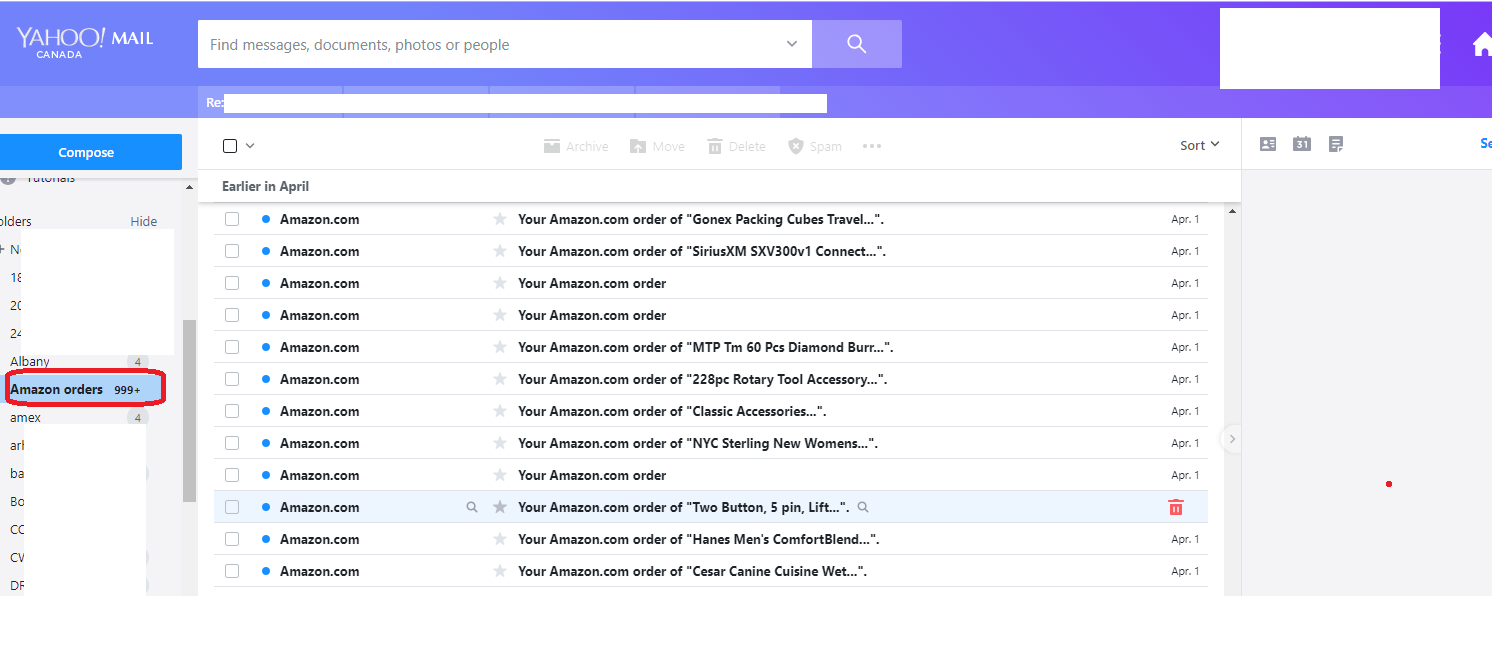Hide the folders list

[x=144, y=221]
